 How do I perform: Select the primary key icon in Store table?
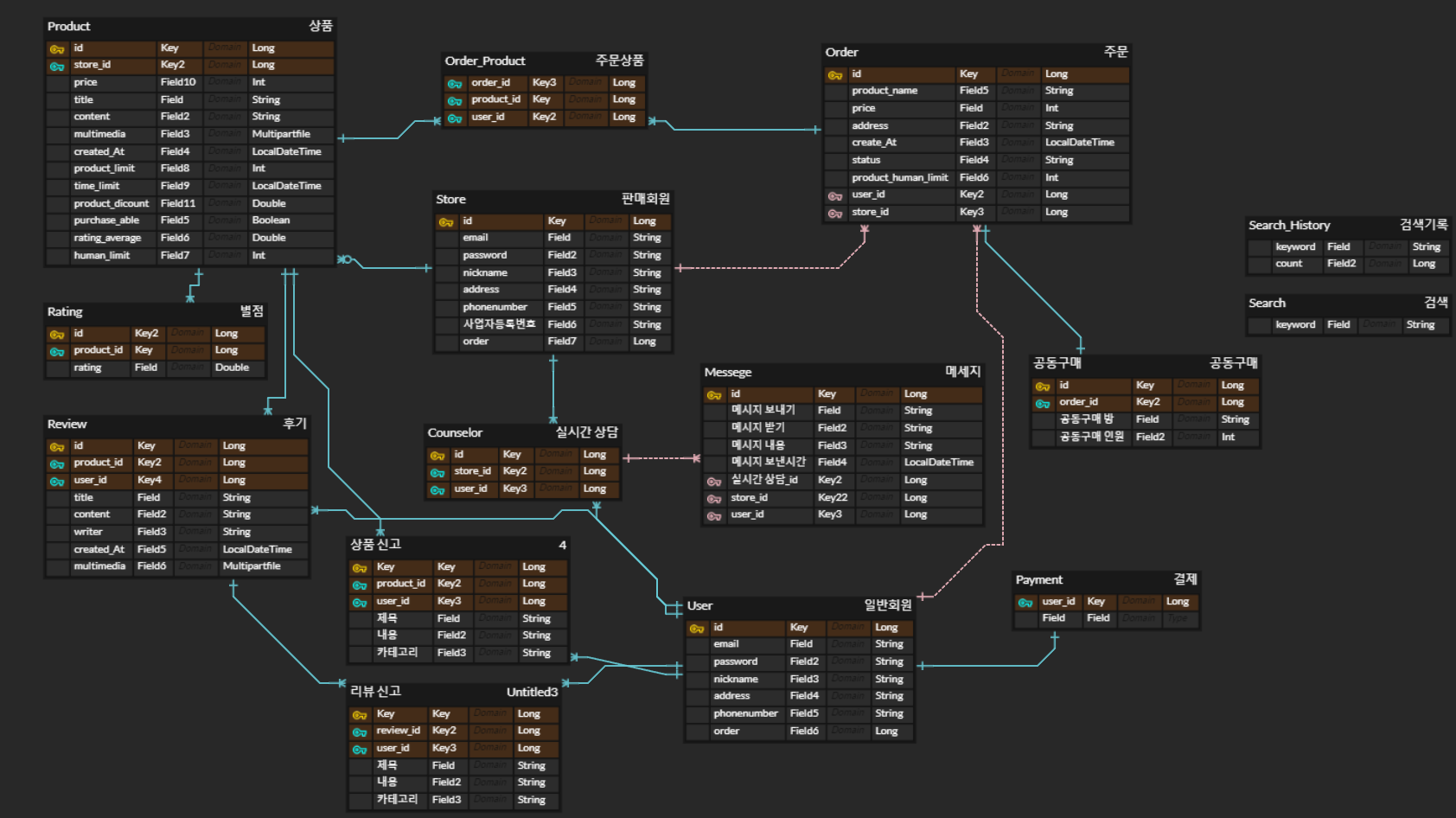click(x=446, y=222)
